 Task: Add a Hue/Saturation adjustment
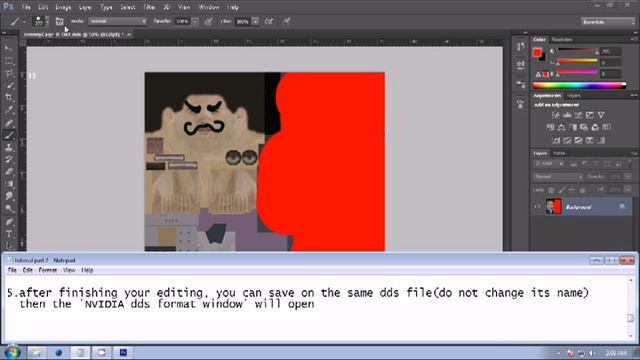coord(550,127)
